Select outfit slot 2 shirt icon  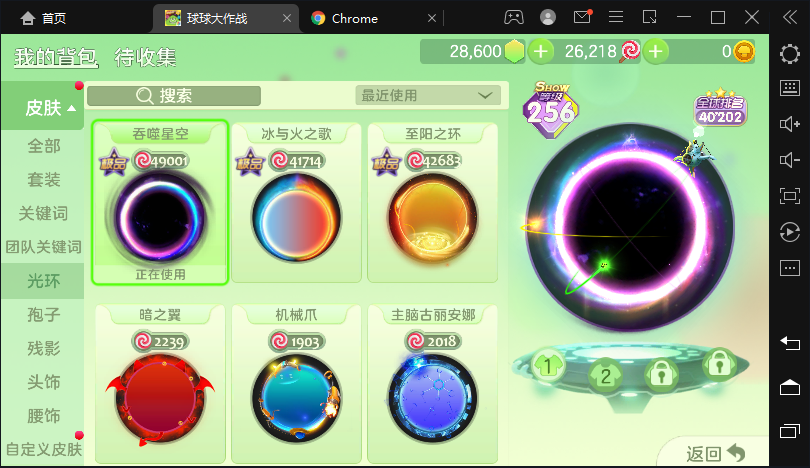coord(605,375)
